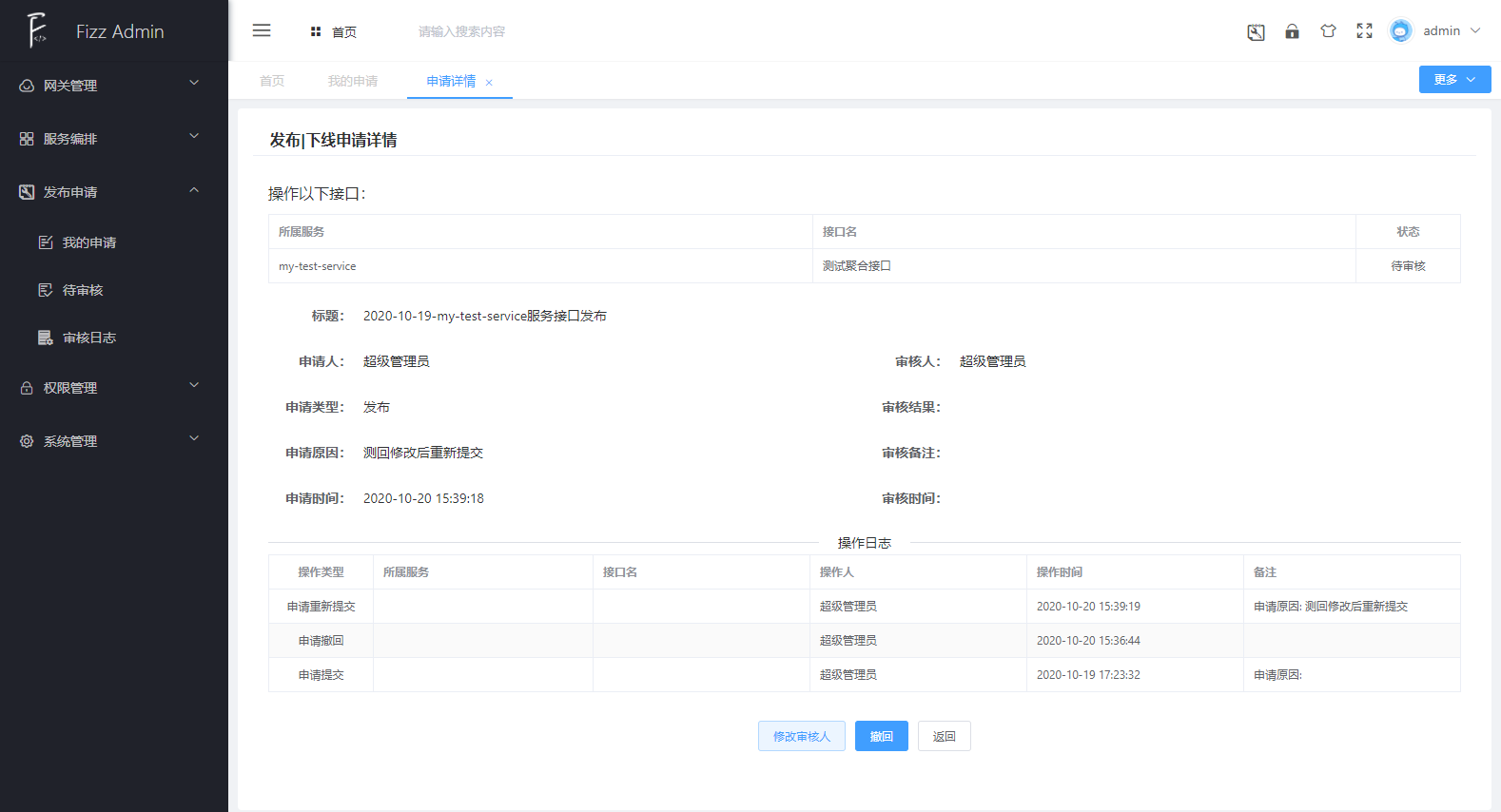Viewport: 1501px width, 812px height.
Task: Click the 审核日志 log icon
Action: tap(46, 338)
